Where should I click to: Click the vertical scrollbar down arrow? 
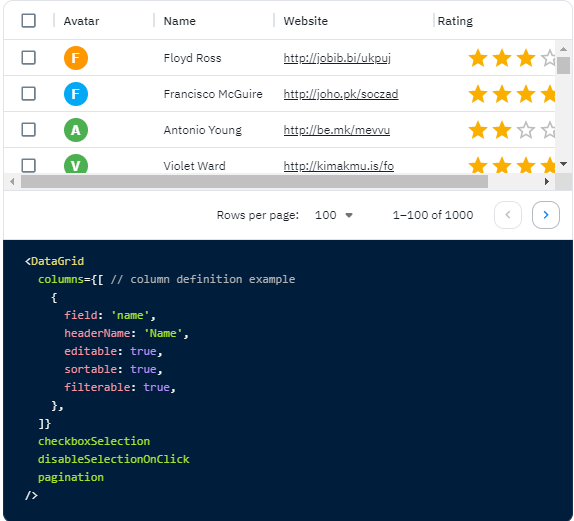564,164
